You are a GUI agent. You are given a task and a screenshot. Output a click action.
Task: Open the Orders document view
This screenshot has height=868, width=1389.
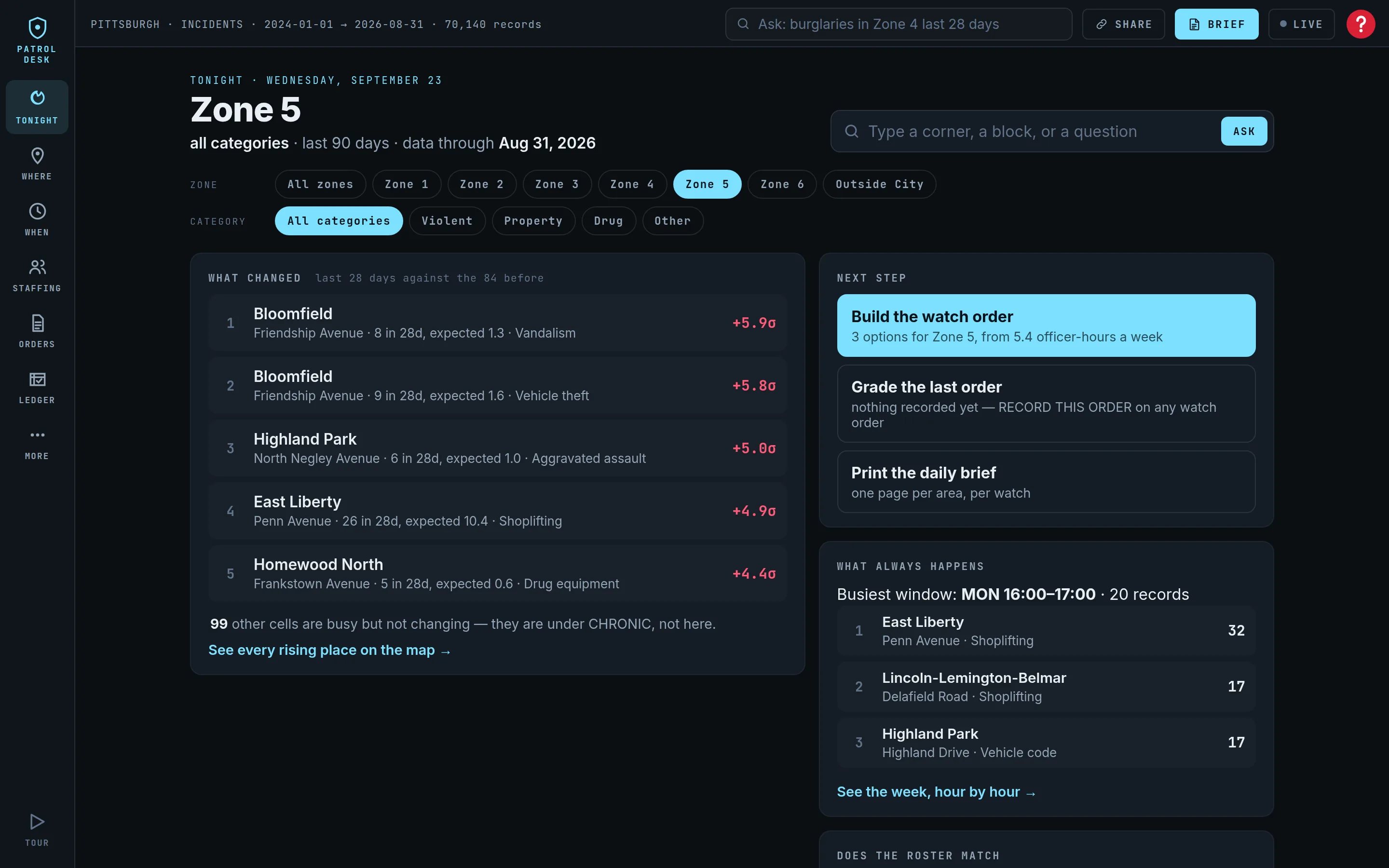click(x=37, y=331)
